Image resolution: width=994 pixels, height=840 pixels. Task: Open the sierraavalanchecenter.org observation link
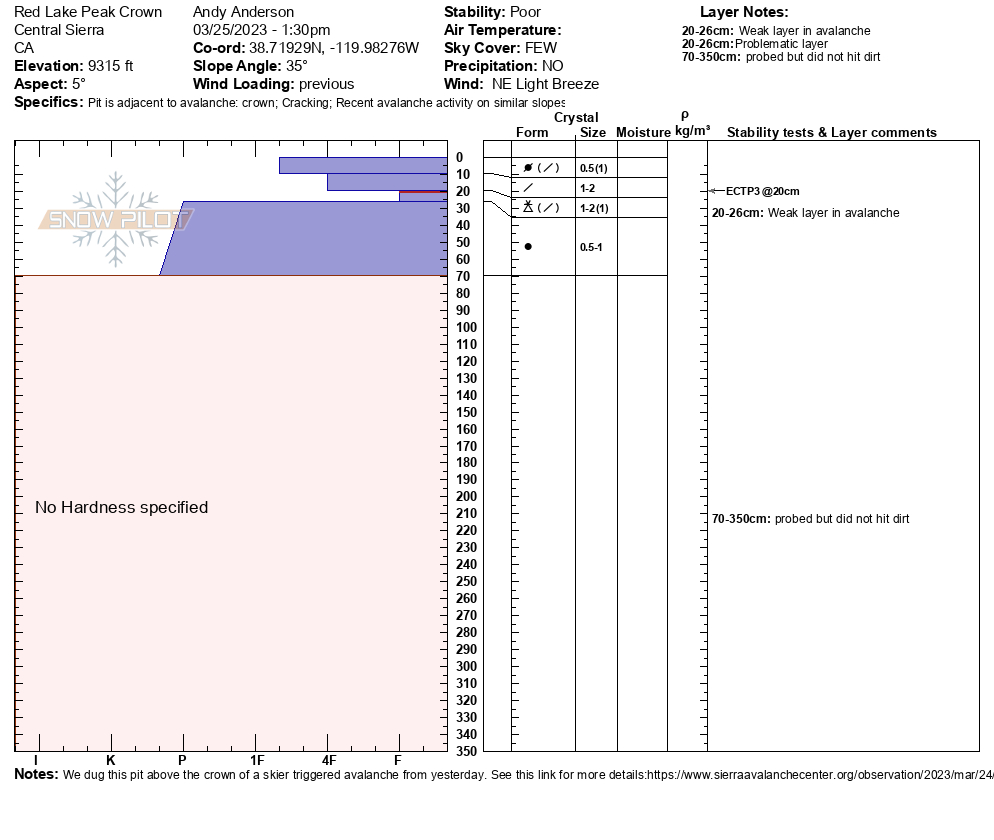point(820,775)
